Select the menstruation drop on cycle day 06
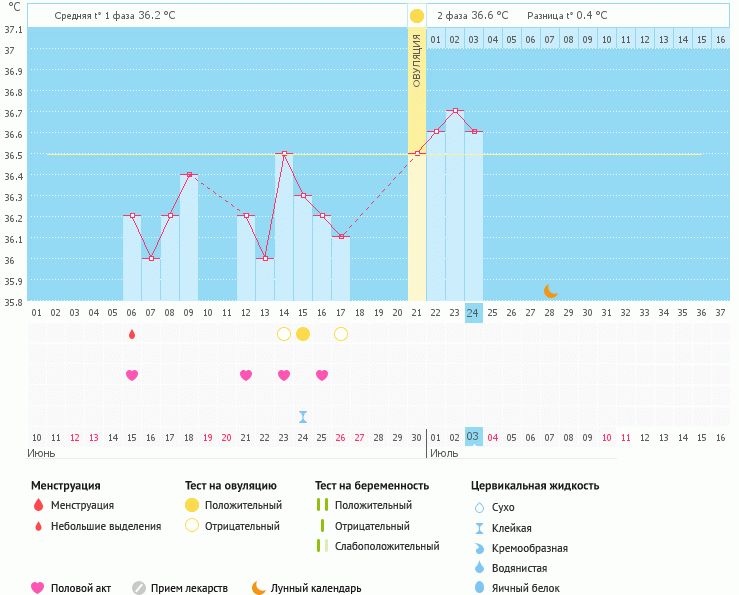This screenshot has width=739, height=595. (x=131, y=334)
